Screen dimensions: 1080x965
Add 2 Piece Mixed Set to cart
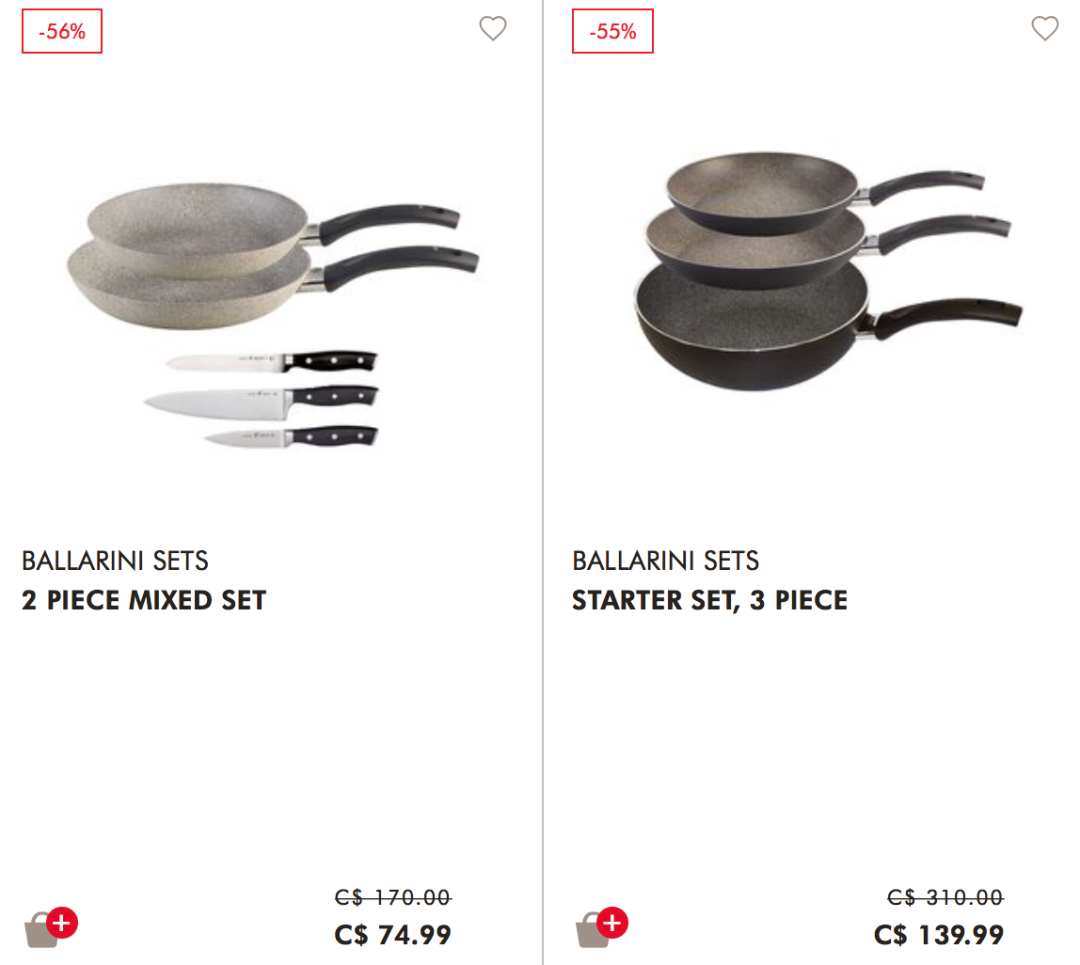(x=51, y=927)
